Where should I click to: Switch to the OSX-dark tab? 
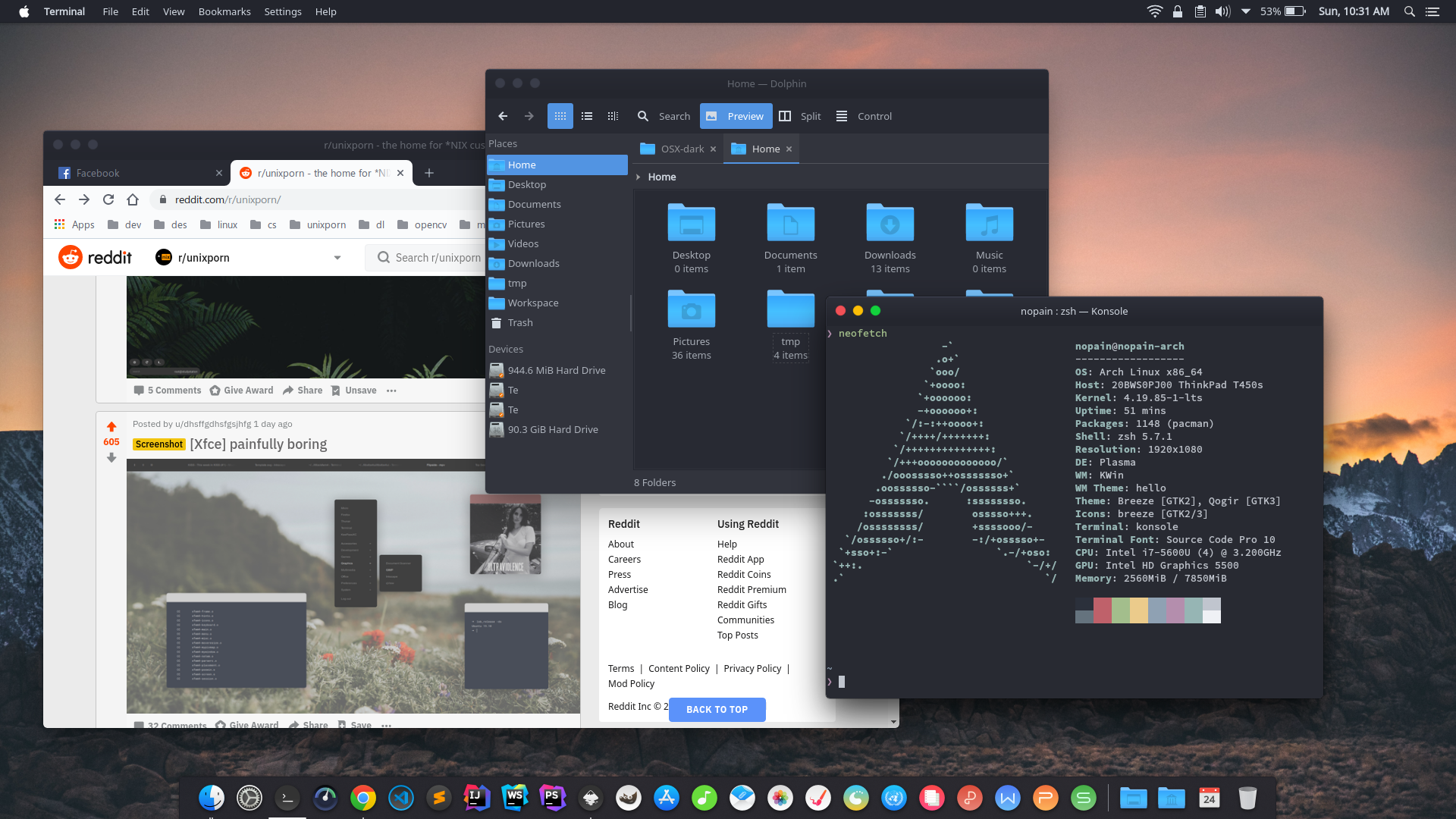pos(680,149)
